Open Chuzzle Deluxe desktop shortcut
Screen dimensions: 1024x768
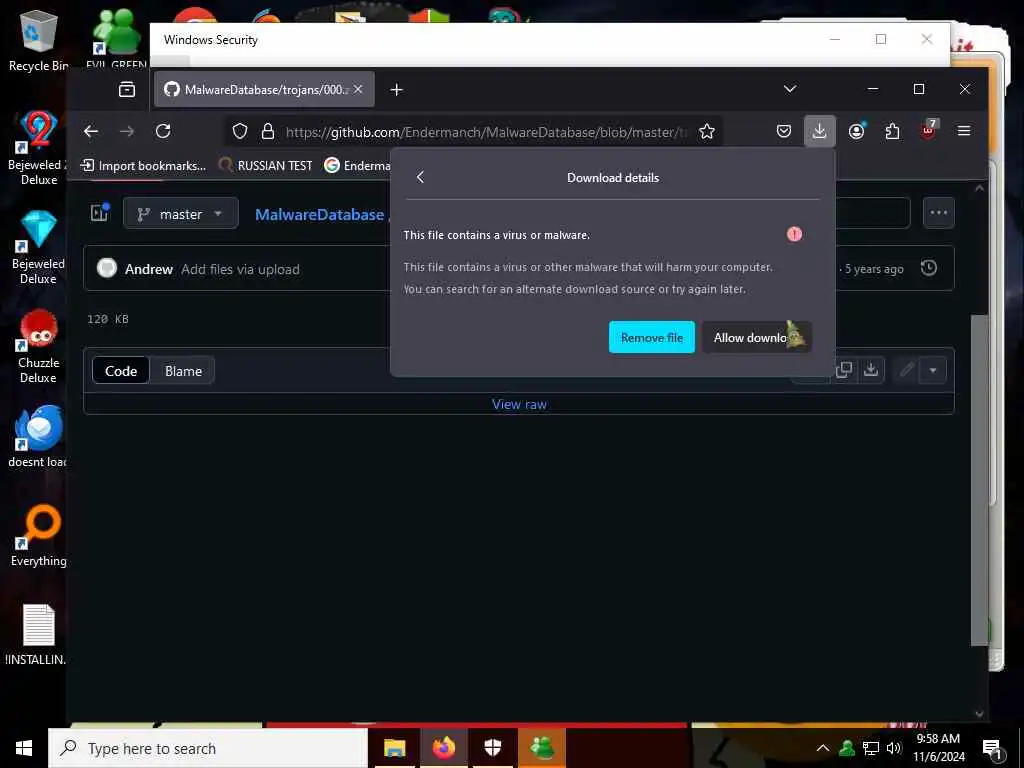point(39,346)
